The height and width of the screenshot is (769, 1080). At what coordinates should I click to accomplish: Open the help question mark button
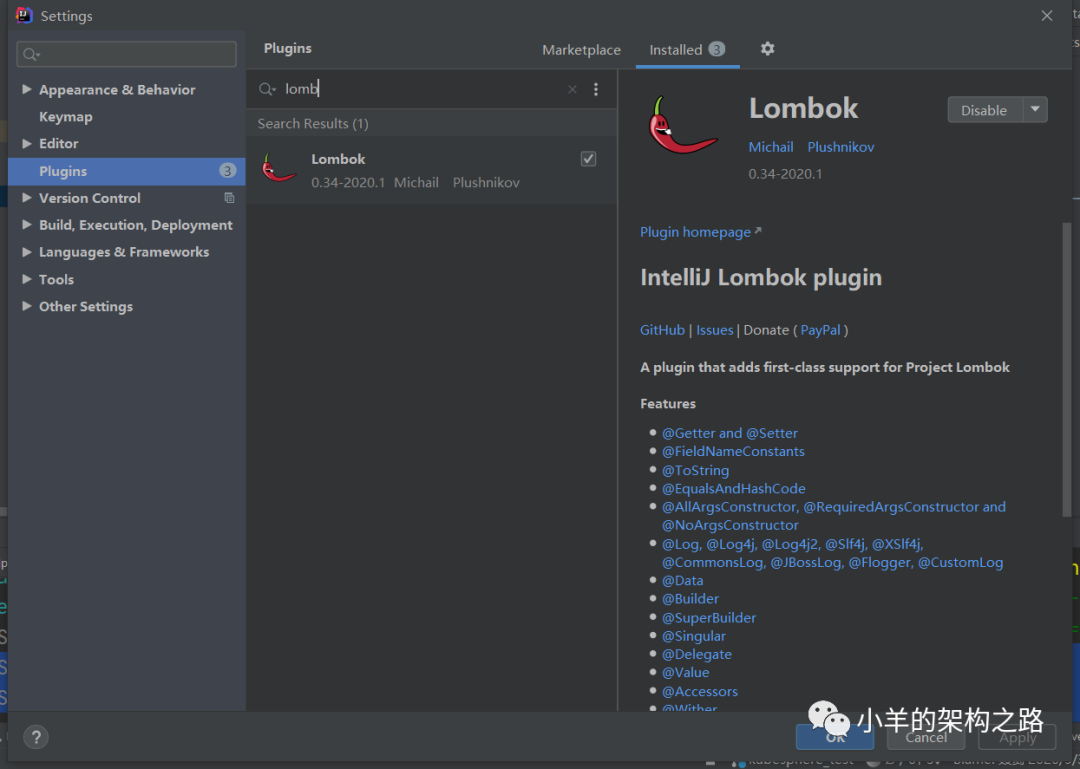point(36,737)
